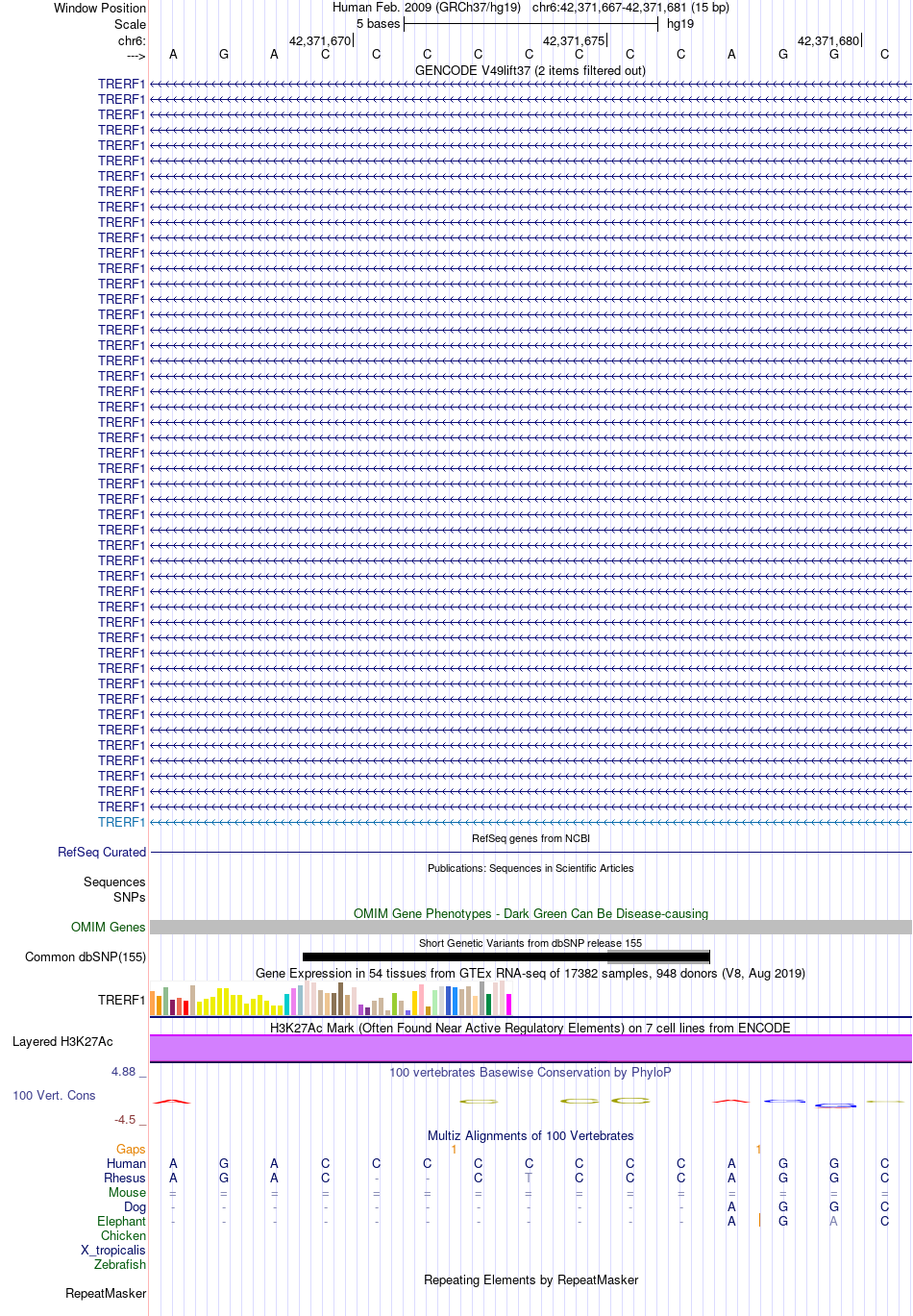Select the X_tropicalis alignment row label
Screen dimensions: 913x1316
click(x=113, y=1250)
